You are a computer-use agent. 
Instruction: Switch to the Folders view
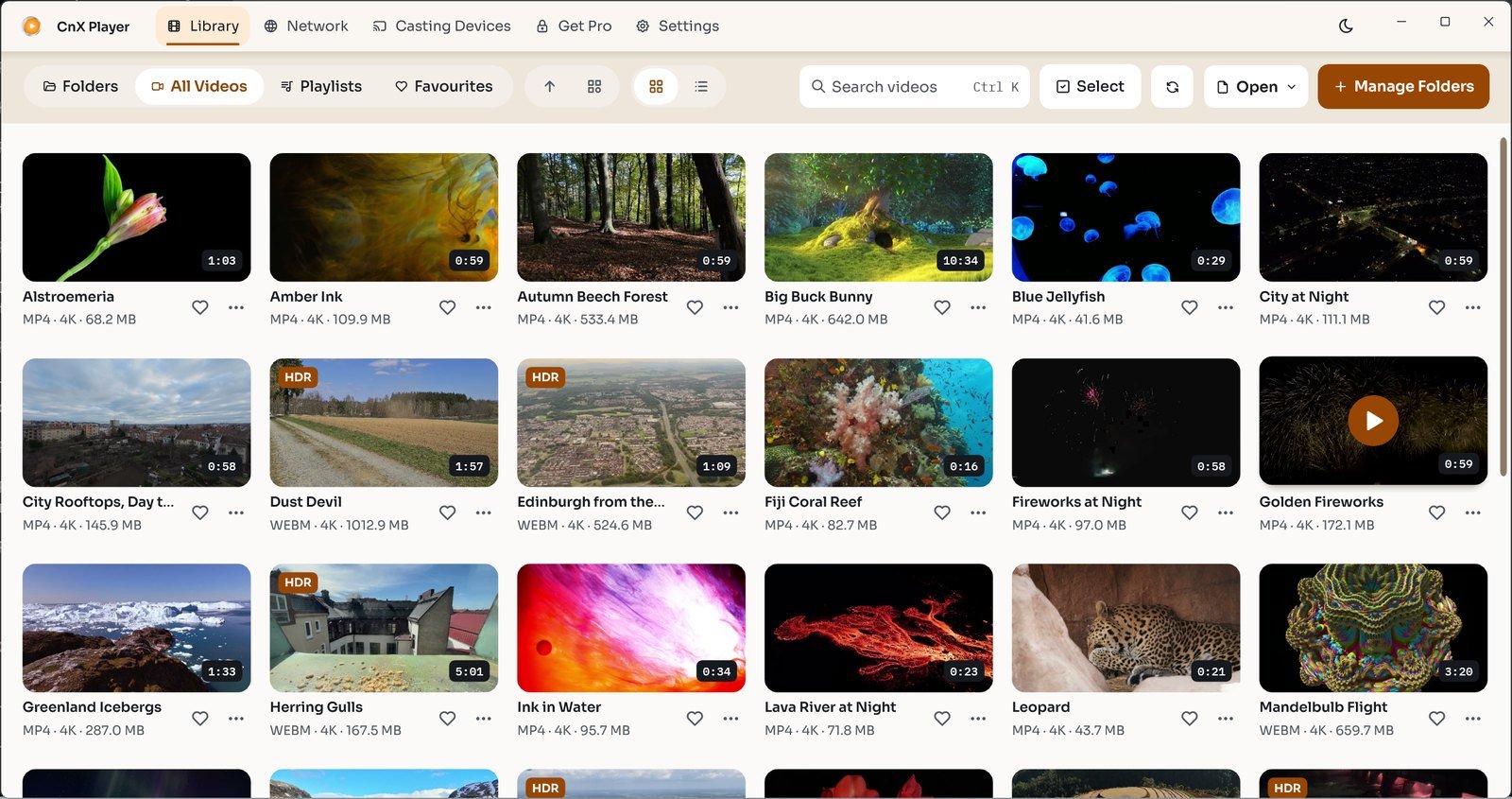pyautogui.click(x=80, y=86)
